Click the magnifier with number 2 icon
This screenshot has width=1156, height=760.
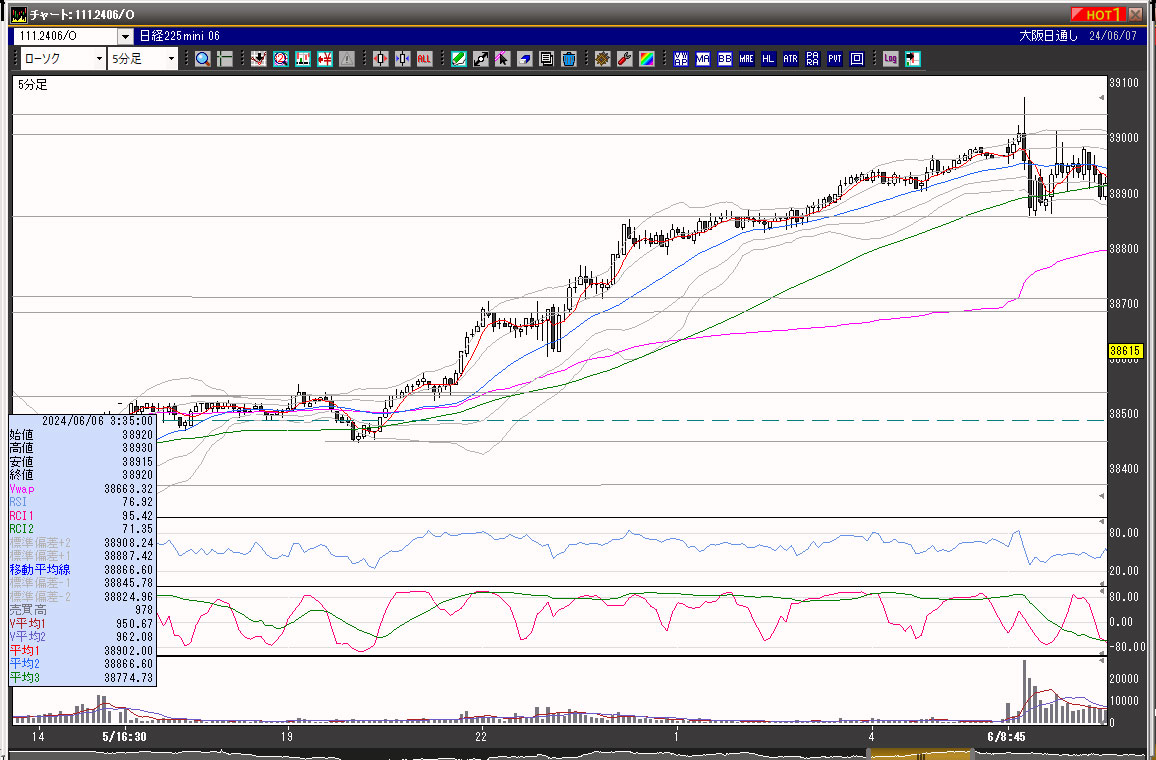click(281, 59)
